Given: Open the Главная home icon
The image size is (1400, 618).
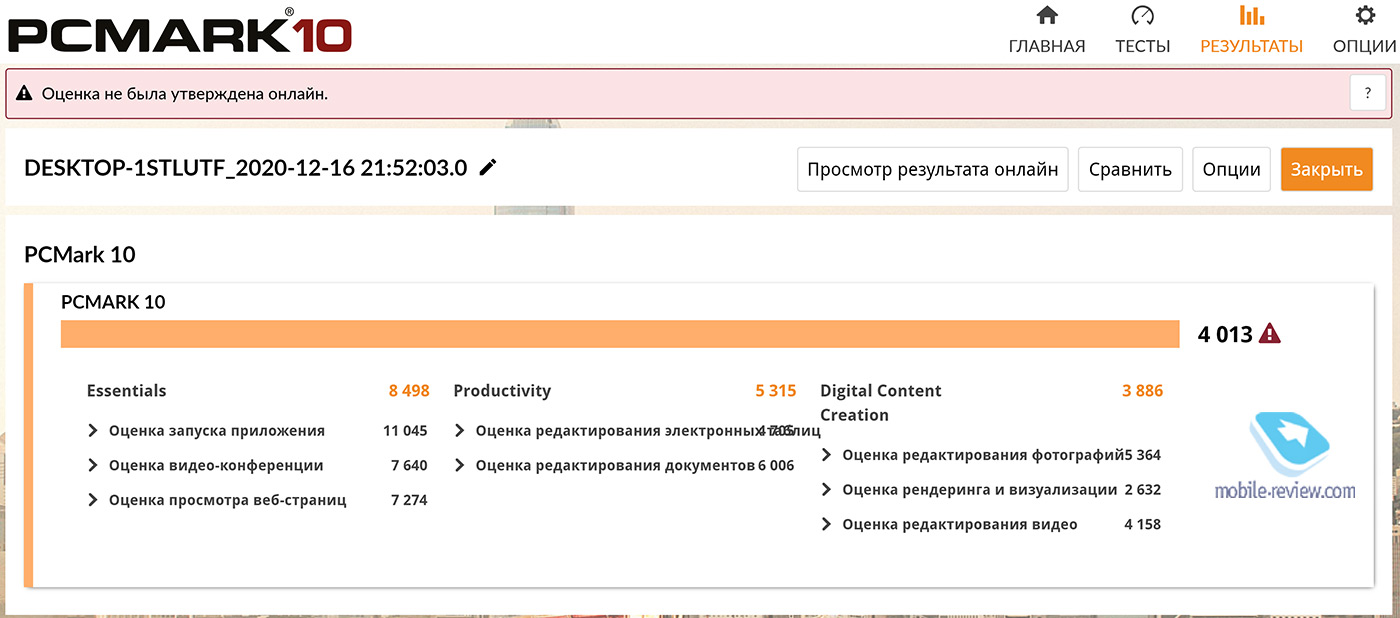Looking at the screenshot, I should click(x=1046, y=16).
